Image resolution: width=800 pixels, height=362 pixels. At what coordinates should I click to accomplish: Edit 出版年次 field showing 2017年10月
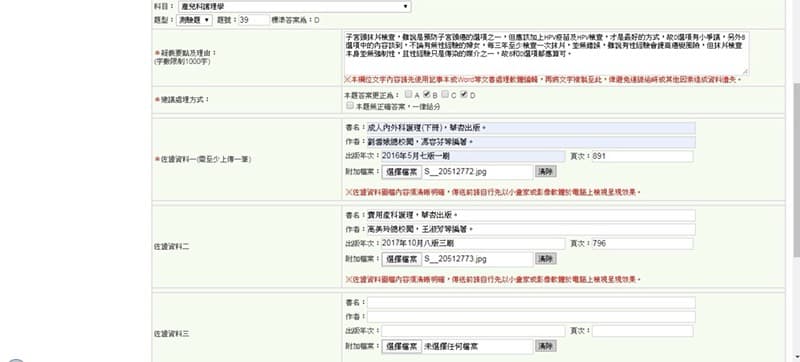pyautogui.click(x=473, y=244)
